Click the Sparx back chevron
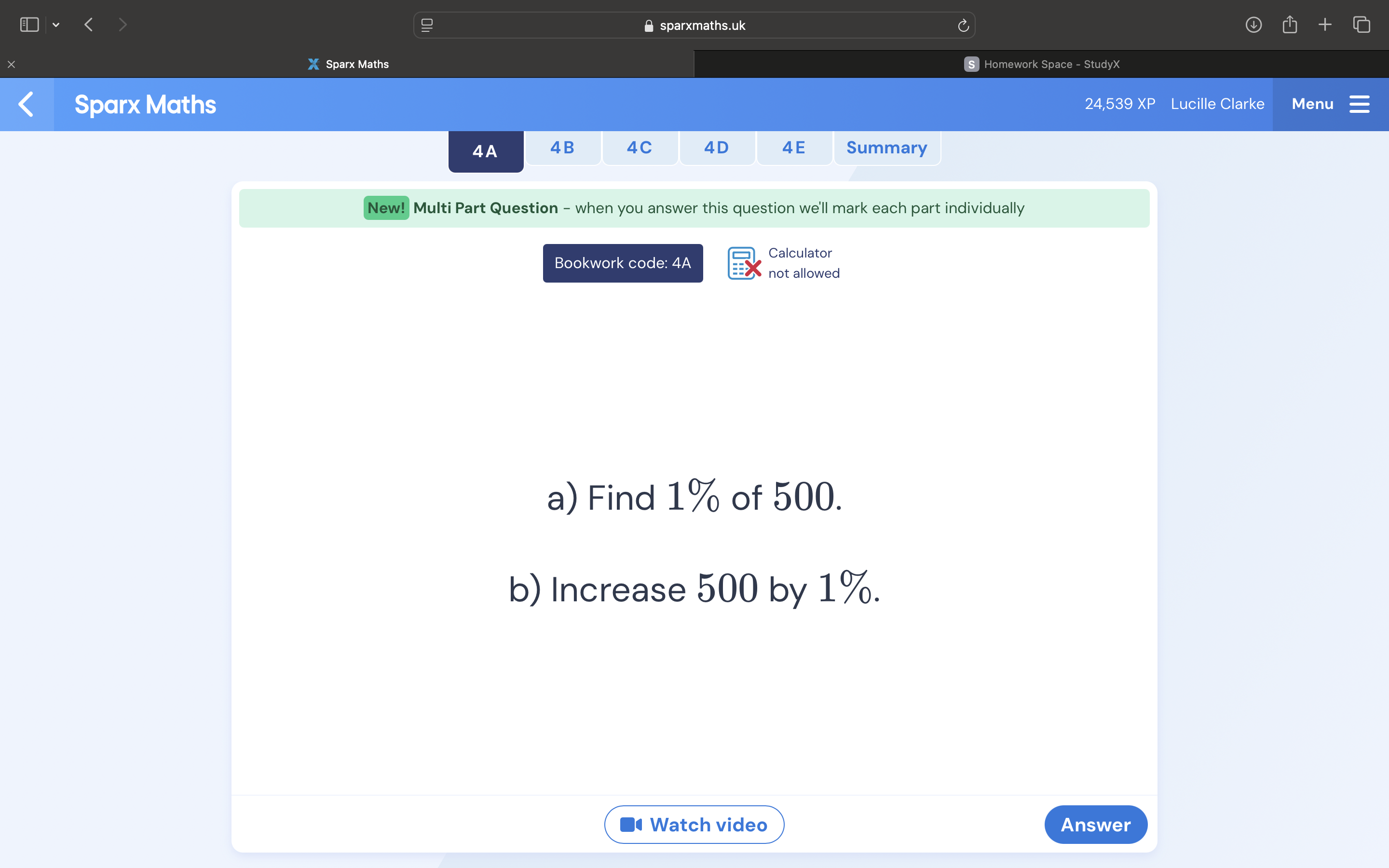Image resolution: width=1389 pixels, height=868 pixels. click(27, 104)
